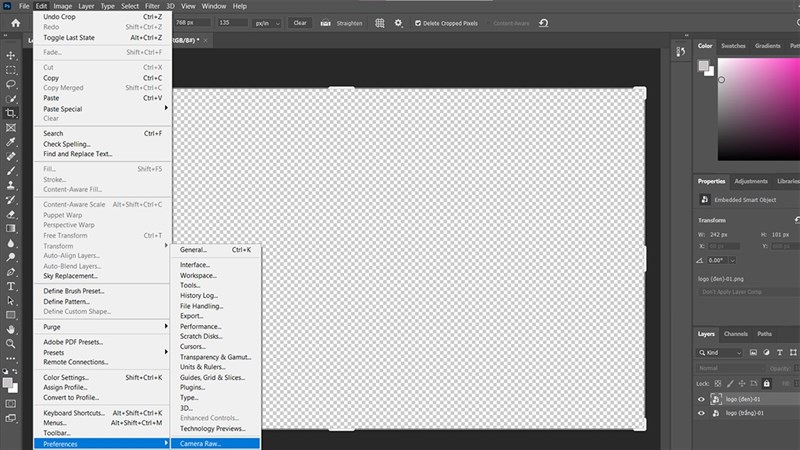Screen dimensions: 800x450
Task: Open Scratch Disks preferences
Action: [x=215, y=336]
